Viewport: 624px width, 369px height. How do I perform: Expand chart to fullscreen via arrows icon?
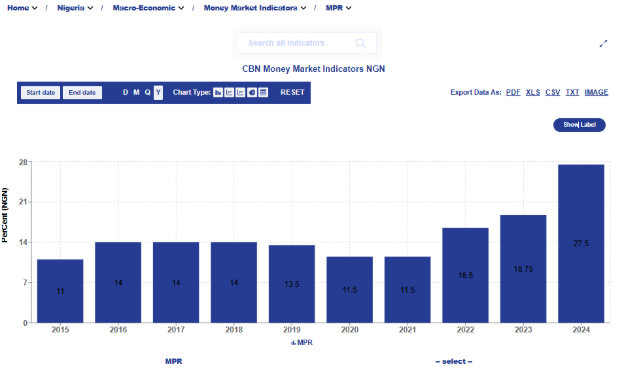[x=603, y=43]
